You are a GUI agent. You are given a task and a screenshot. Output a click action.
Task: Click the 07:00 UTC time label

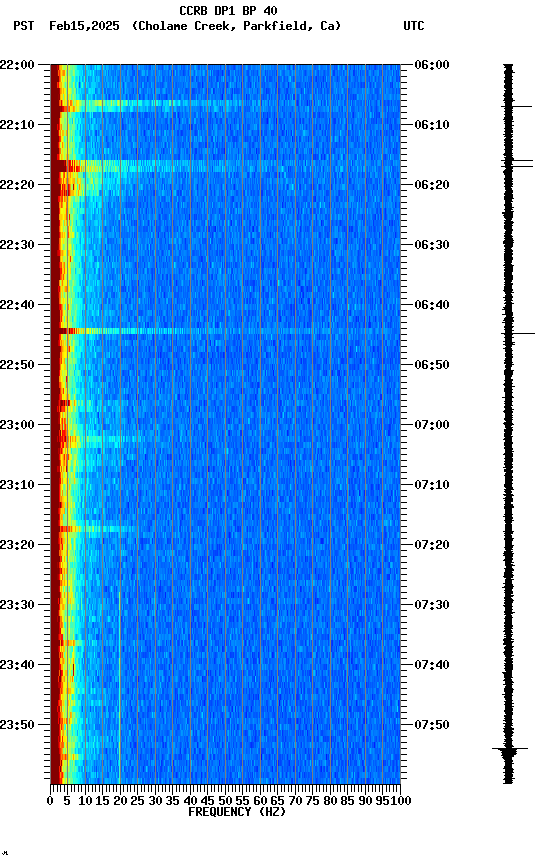click(x=432, y=425)
